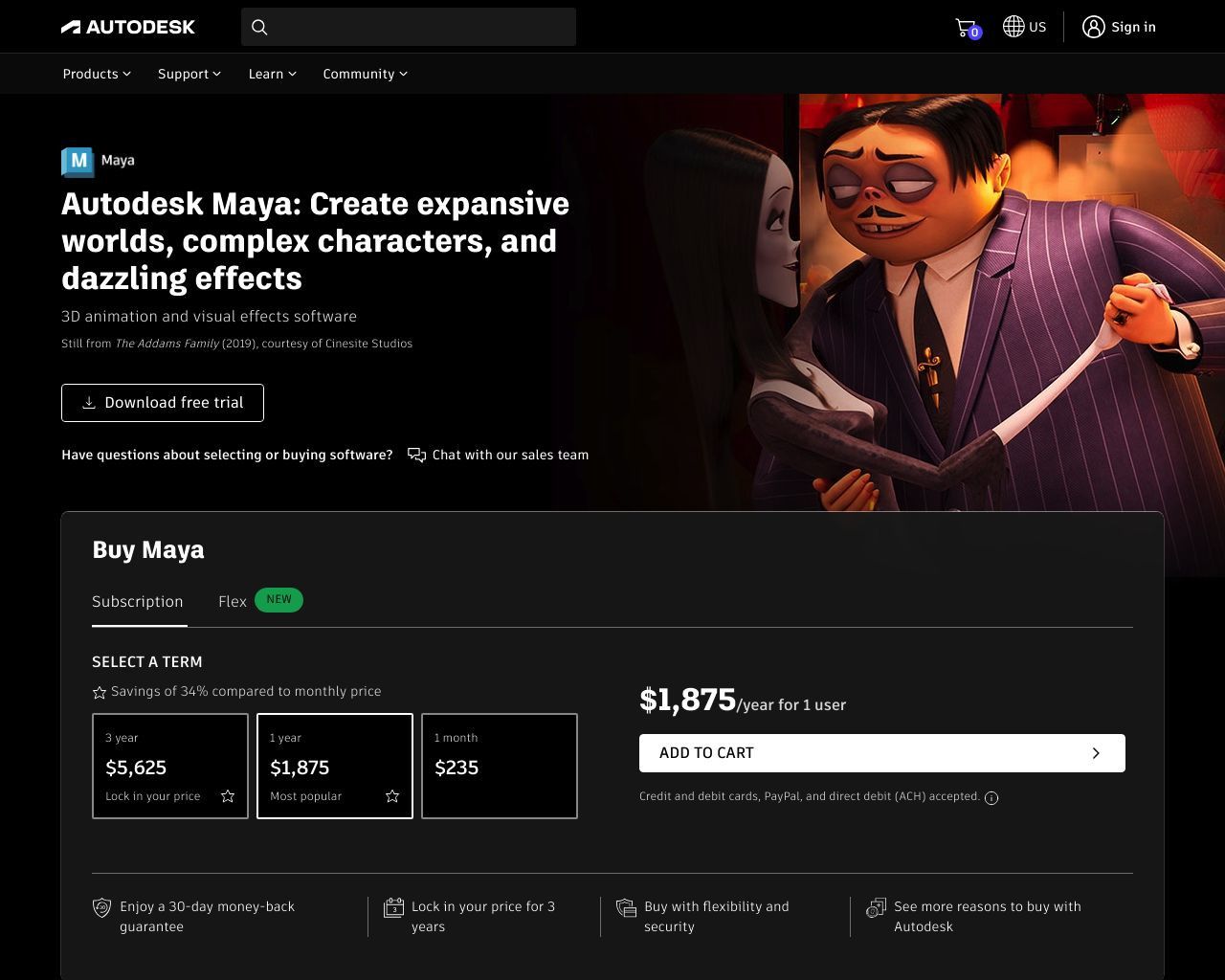Screen dimensions: 1225x980
Task: Click Download free trial button
Action: click(163, 403)
